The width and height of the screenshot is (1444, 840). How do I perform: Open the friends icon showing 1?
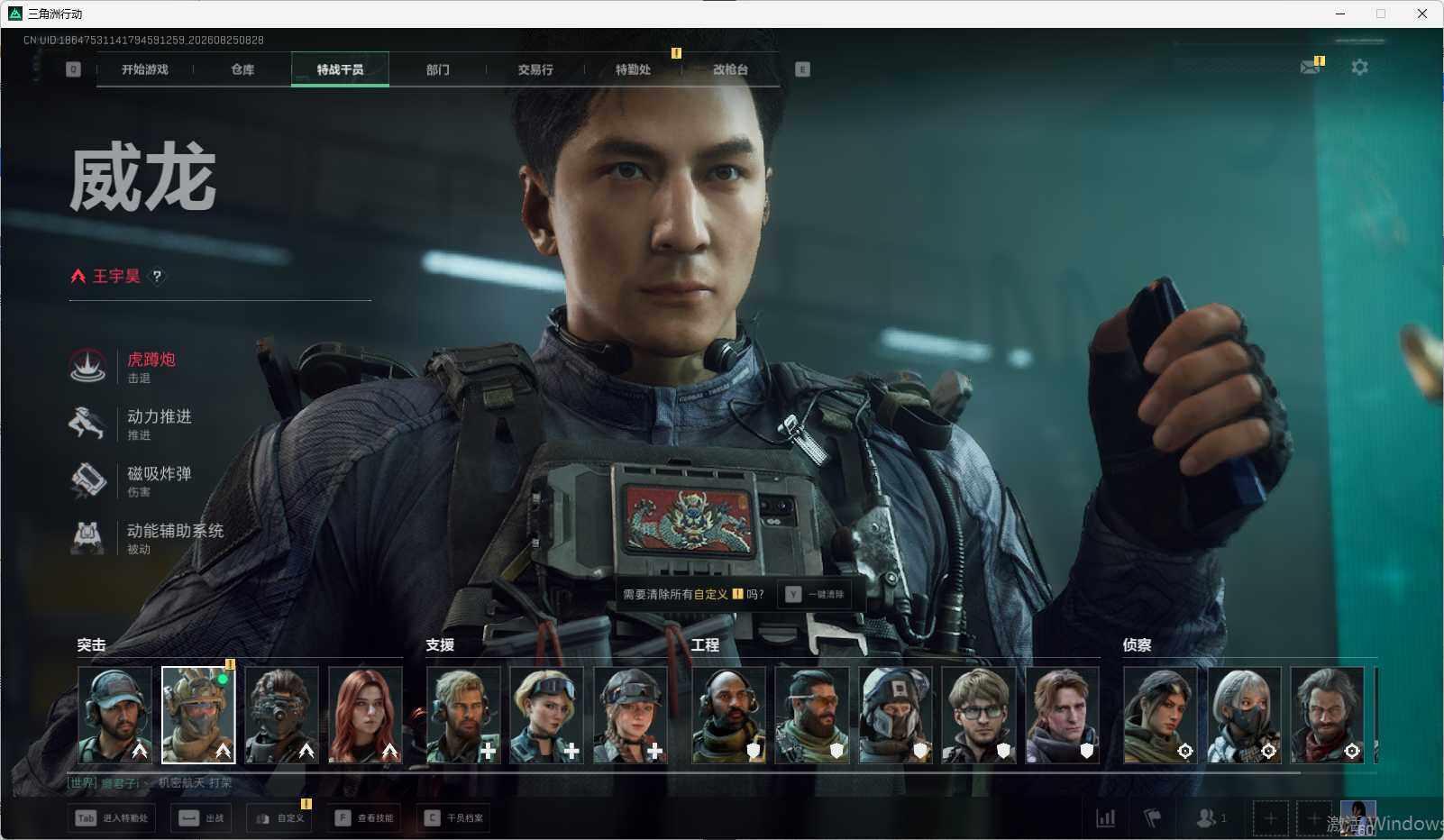[1211, 818]
